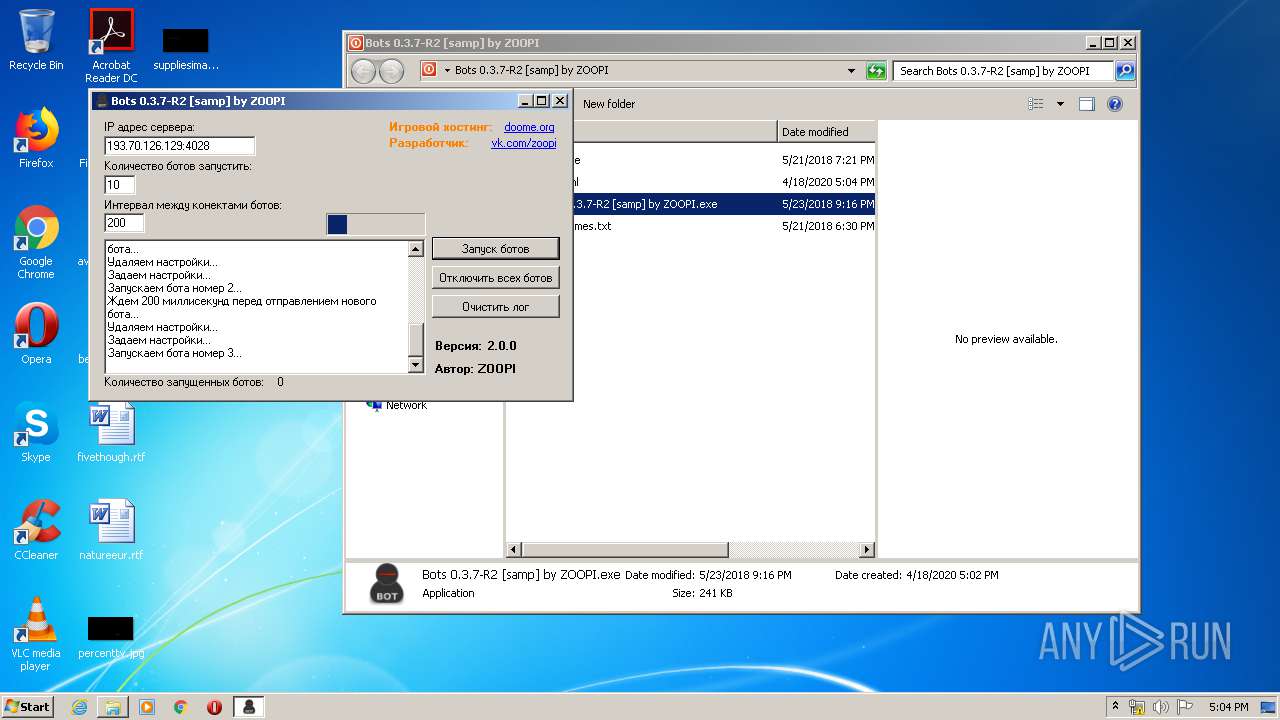
Task: Open doome.org hosting link
Action: coord(529,127)
